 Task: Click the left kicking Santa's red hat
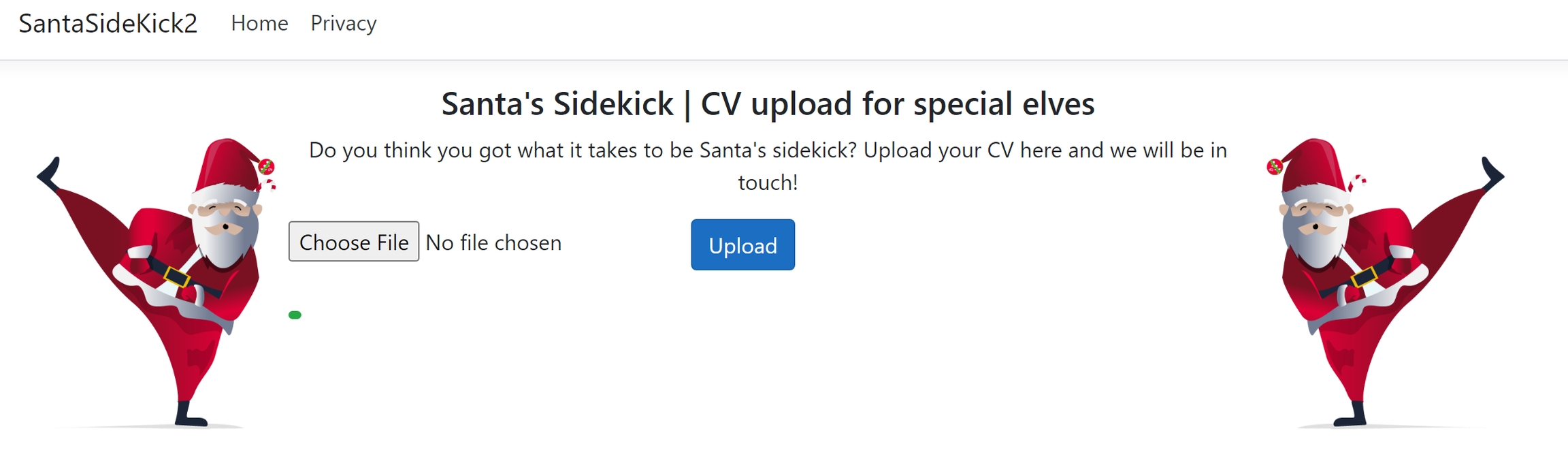coord(227,163)
